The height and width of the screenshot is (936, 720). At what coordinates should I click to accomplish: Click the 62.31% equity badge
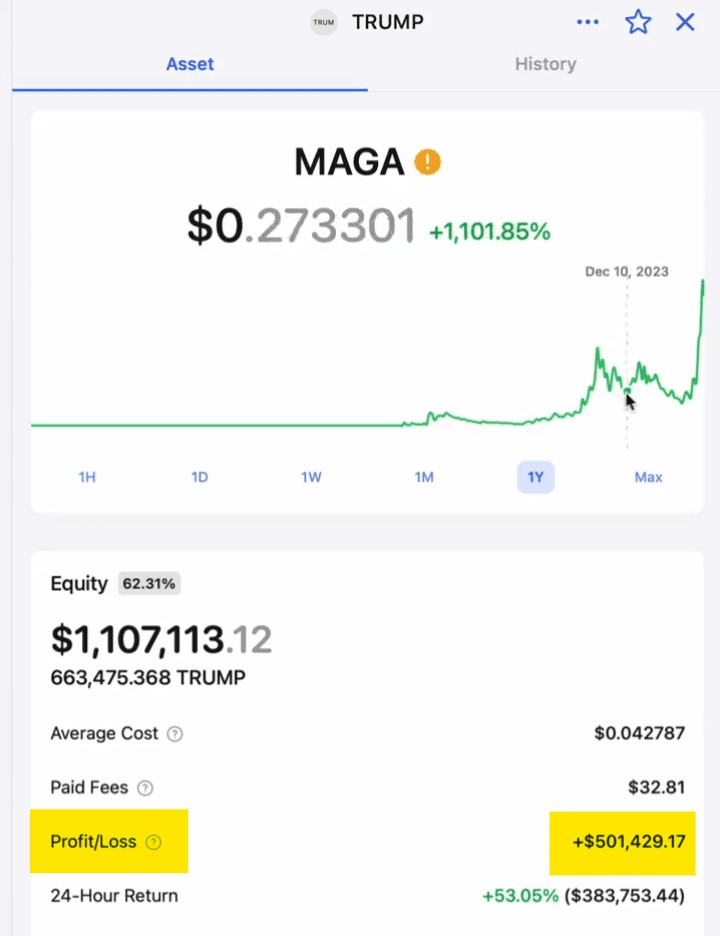149,583
